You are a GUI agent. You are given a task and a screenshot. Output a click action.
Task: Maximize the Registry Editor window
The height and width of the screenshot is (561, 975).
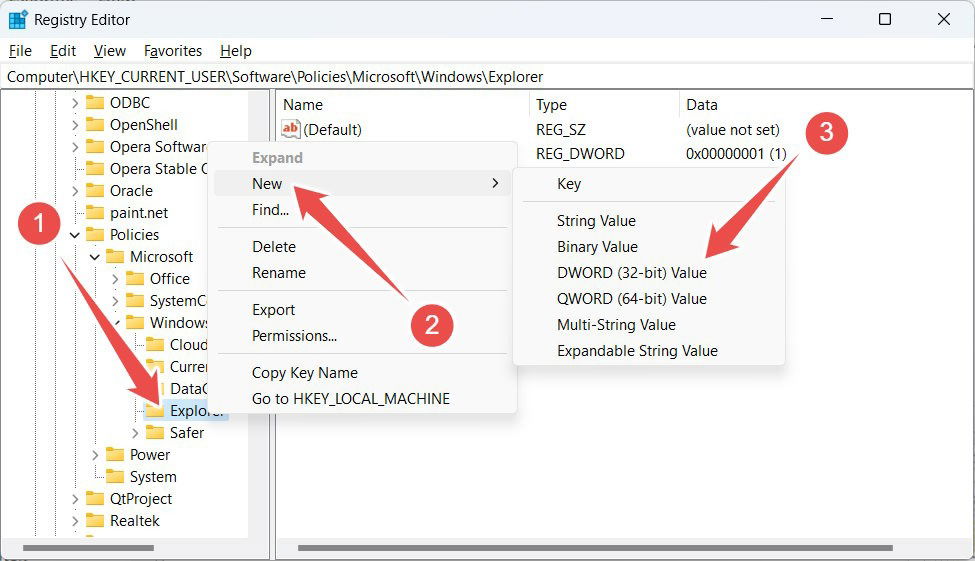(885, 19)
